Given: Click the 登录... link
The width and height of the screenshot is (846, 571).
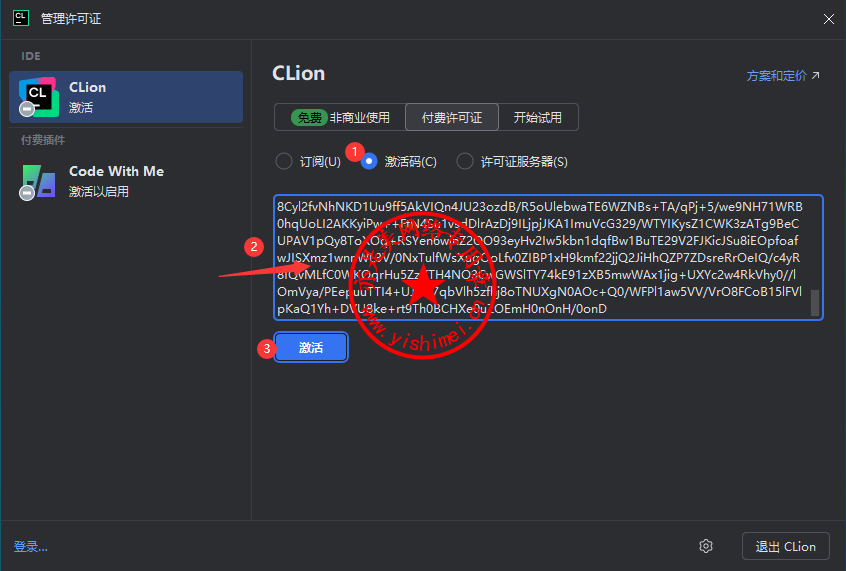Looking at the screenshot, I should tap(31, 547).
